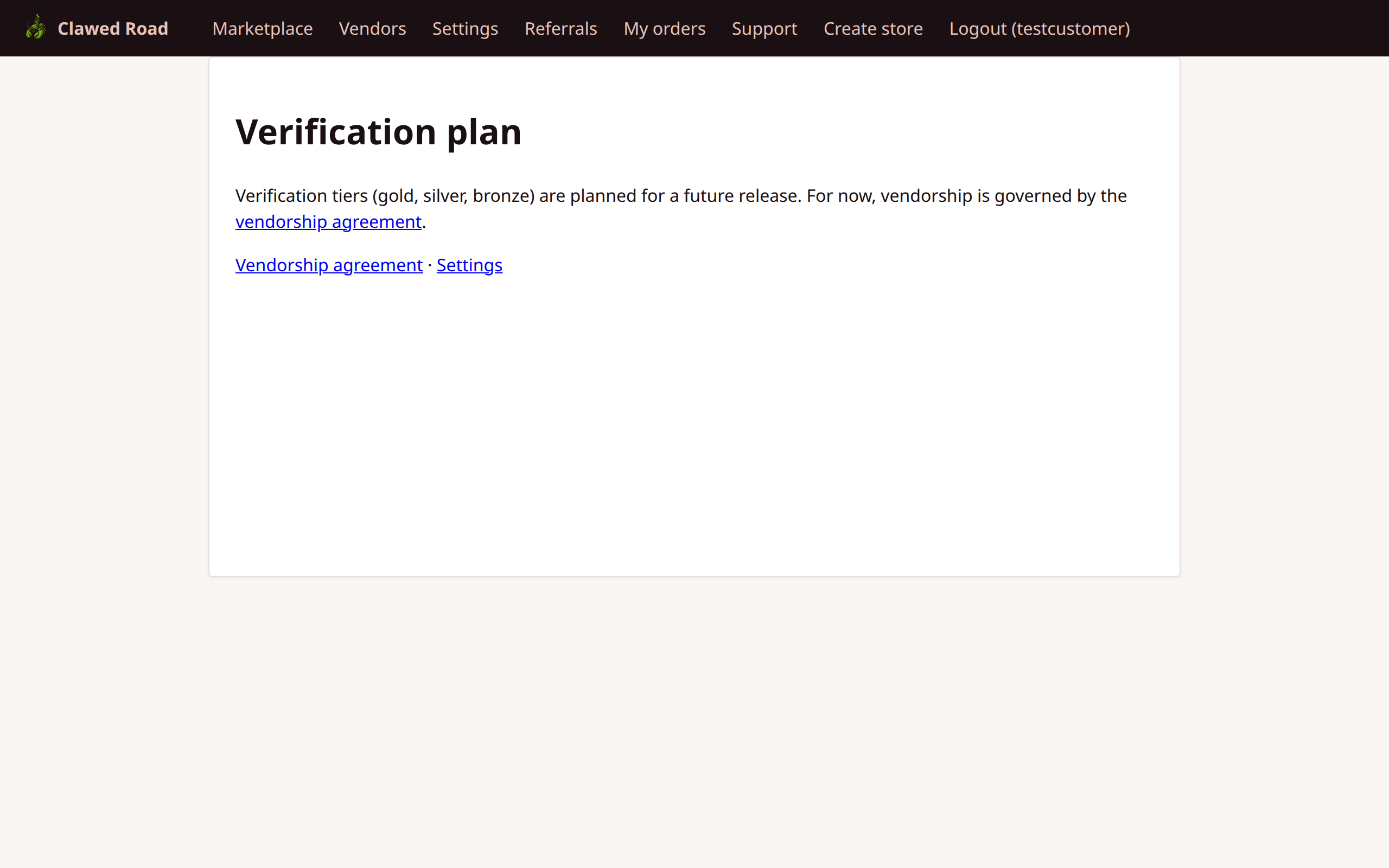Browse the Vendors section
The image size is (1389, 868).
click(372, 28)
